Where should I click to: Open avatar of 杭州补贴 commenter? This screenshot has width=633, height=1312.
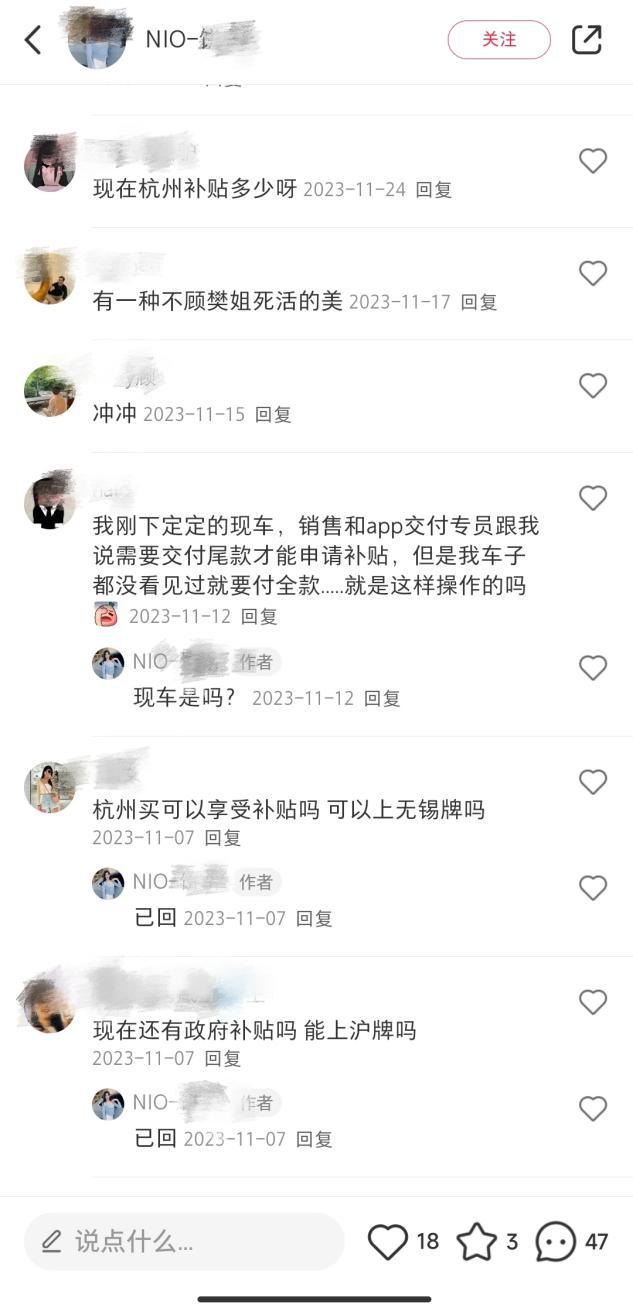pos(50,163)
